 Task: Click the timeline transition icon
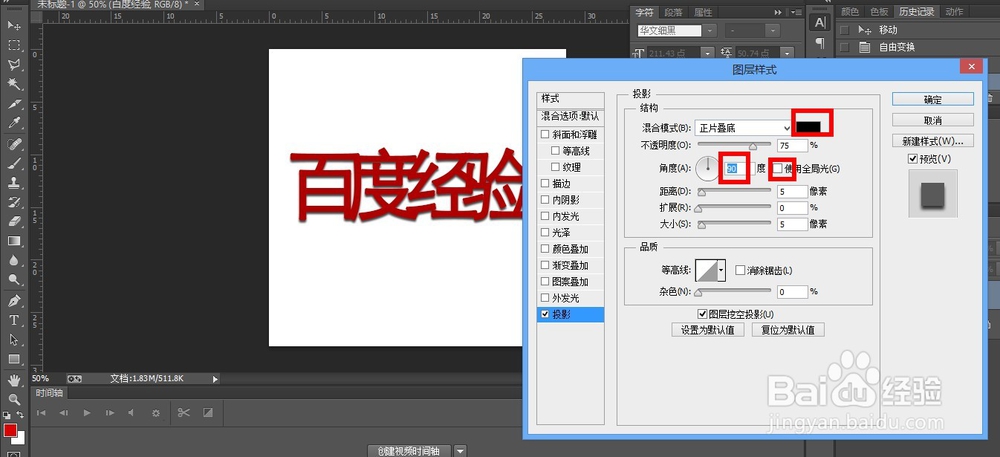click(x=207, y=412)
